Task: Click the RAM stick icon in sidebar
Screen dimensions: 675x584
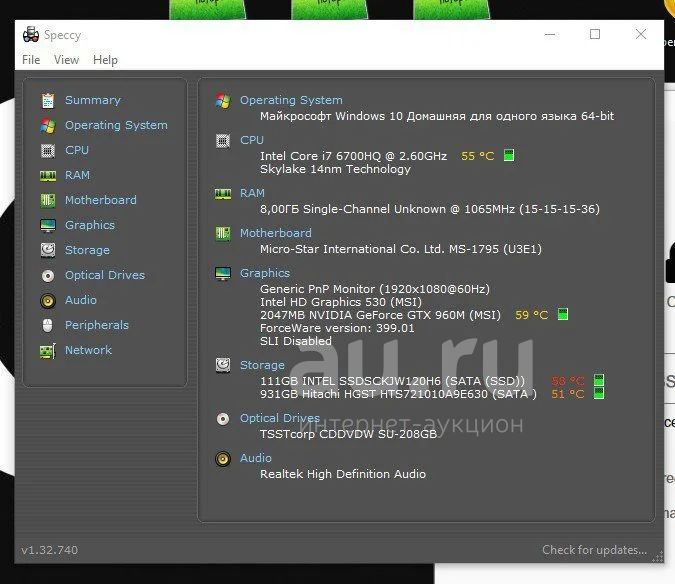Action: (48, 176)
